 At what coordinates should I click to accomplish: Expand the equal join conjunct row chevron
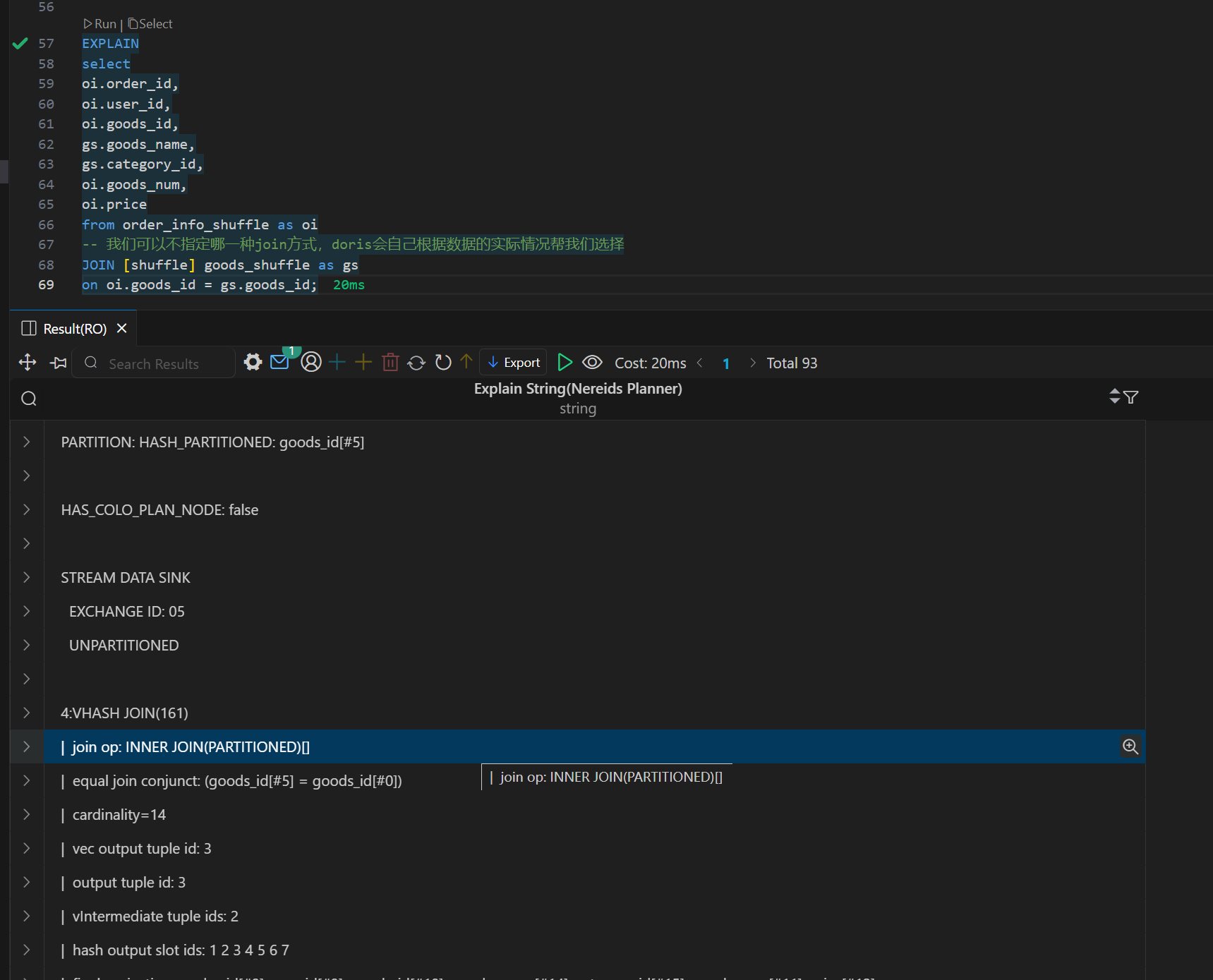27,780
